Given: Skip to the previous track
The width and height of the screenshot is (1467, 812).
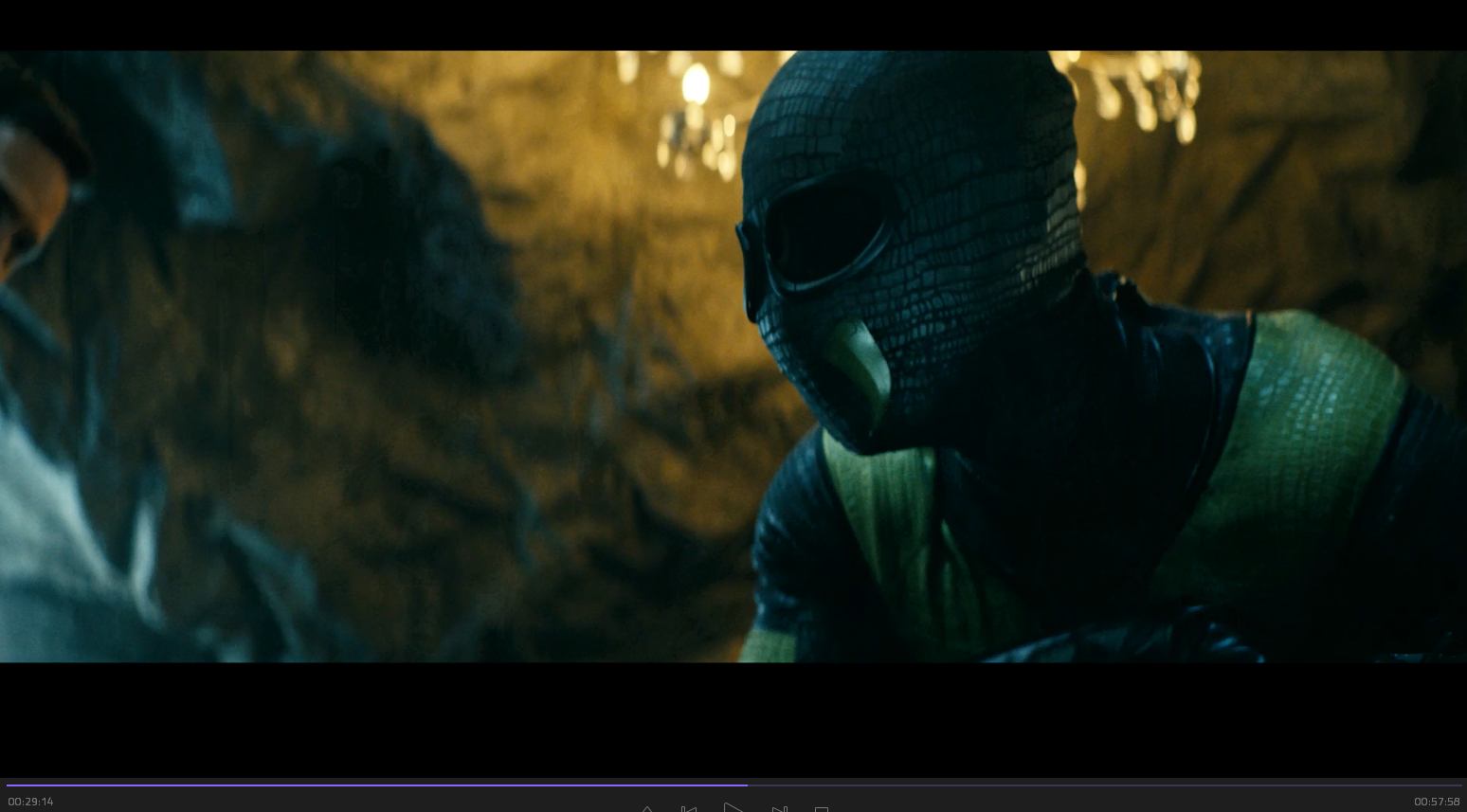Looking at the screenshot, I should pyautogui.click(x=689, y=808).
